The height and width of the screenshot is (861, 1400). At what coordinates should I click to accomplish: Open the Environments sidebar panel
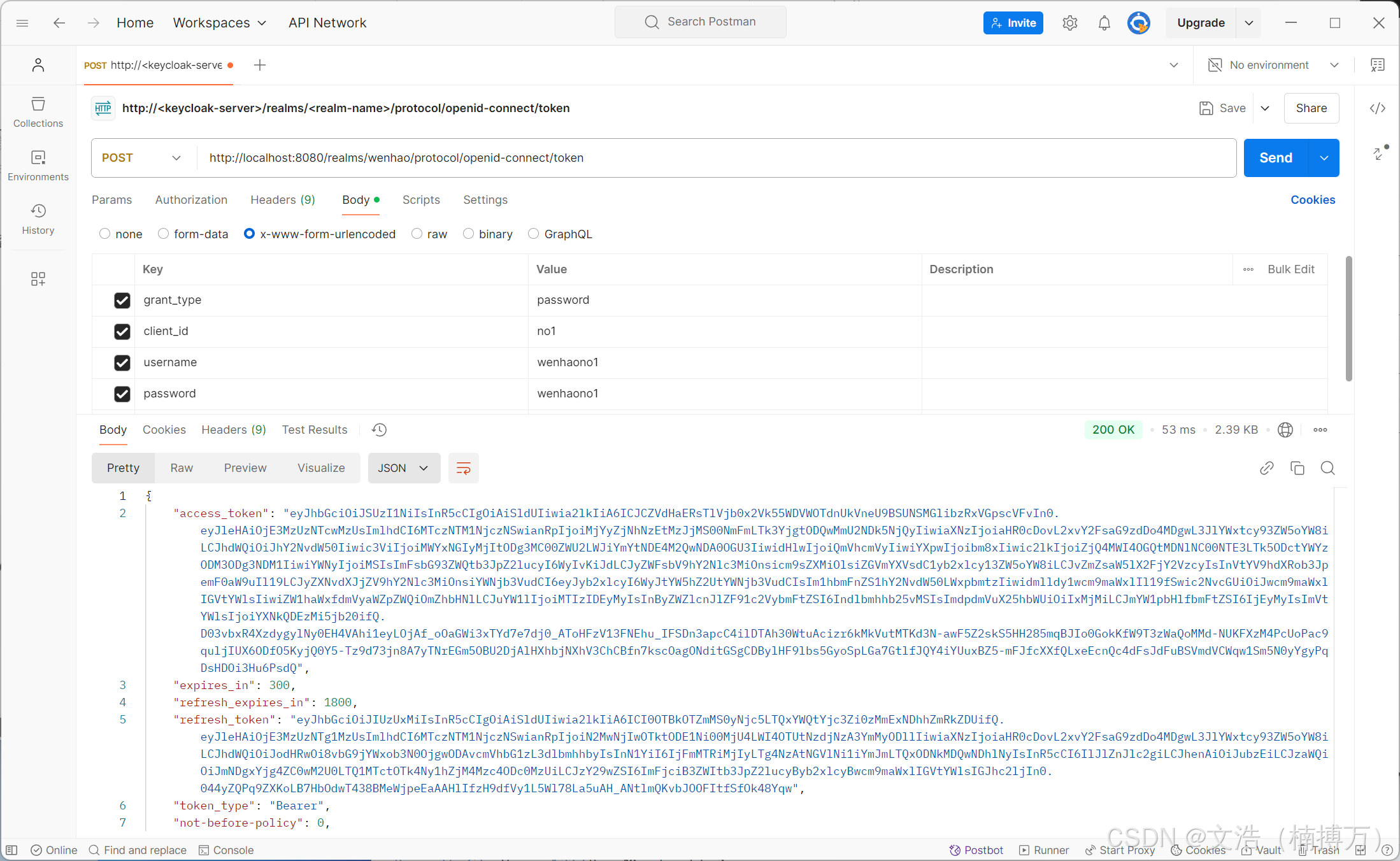pyautogui.click(x=38, y=165)
